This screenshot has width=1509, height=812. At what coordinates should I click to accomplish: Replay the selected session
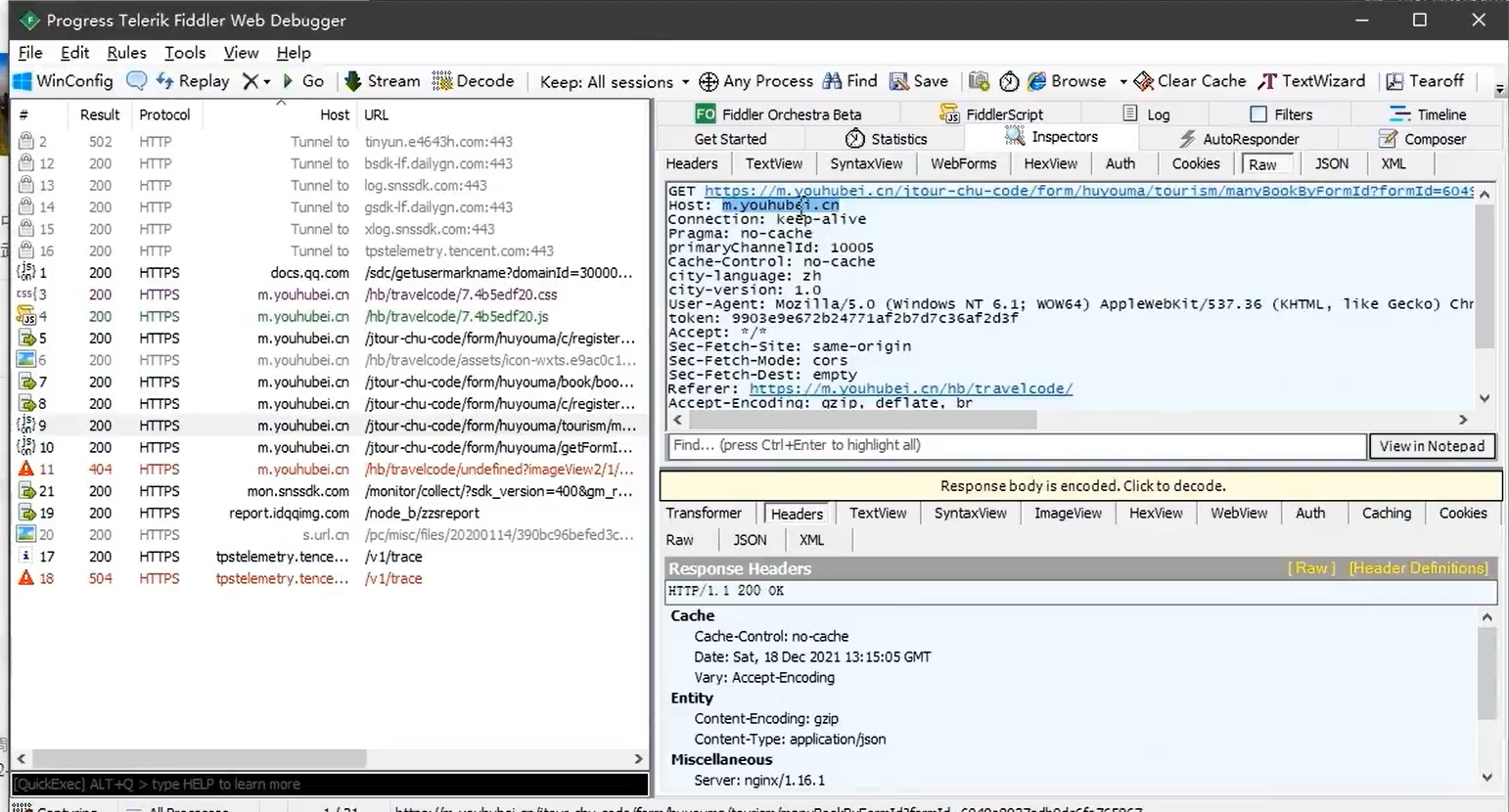tap(193, 81)
